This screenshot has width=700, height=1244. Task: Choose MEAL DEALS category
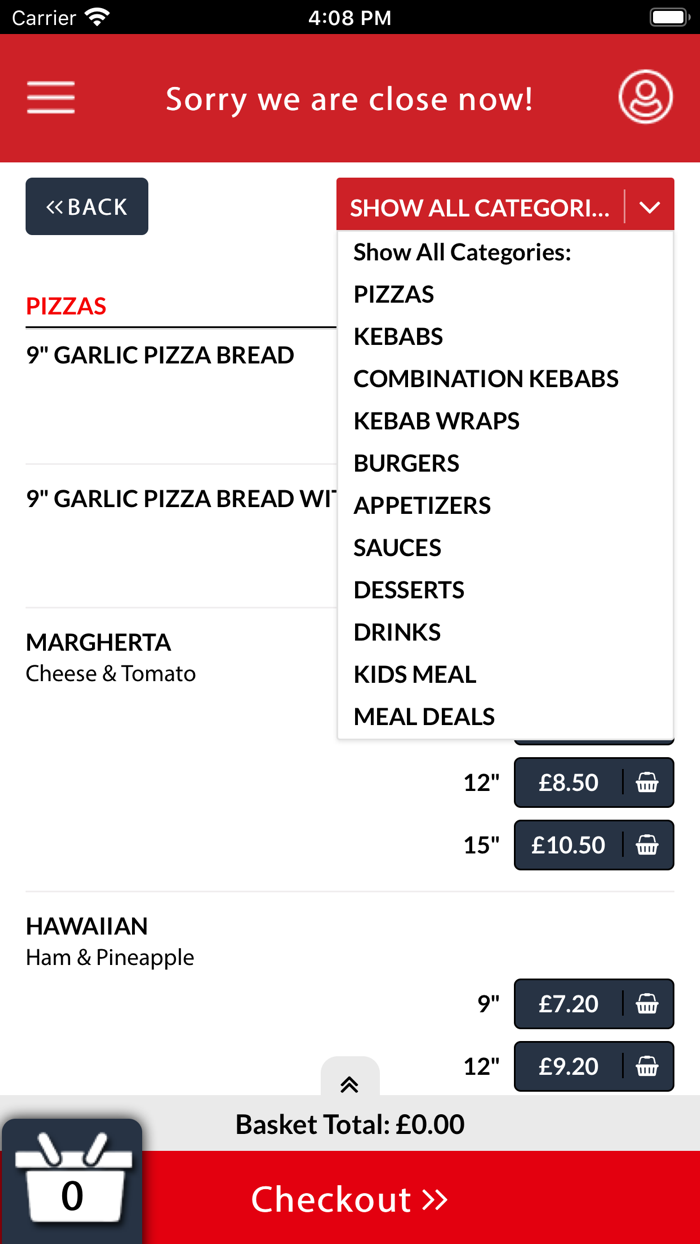(x=423, y=716)
